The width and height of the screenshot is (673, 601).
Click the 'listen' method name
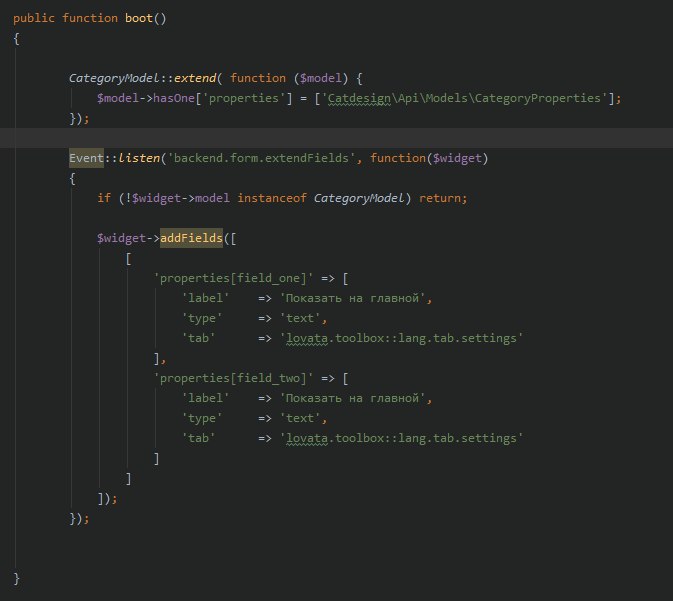[x=139, y=158]
